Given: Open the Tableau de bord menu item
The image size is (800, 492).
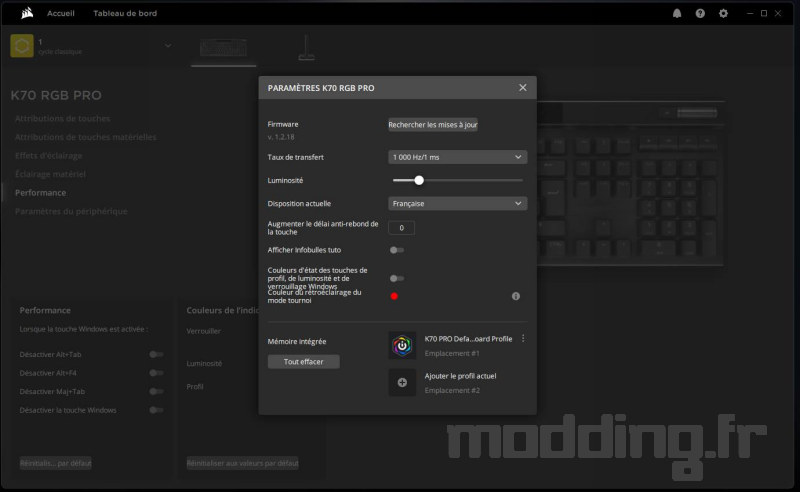Looking at the screenshot, I should 125,13.
